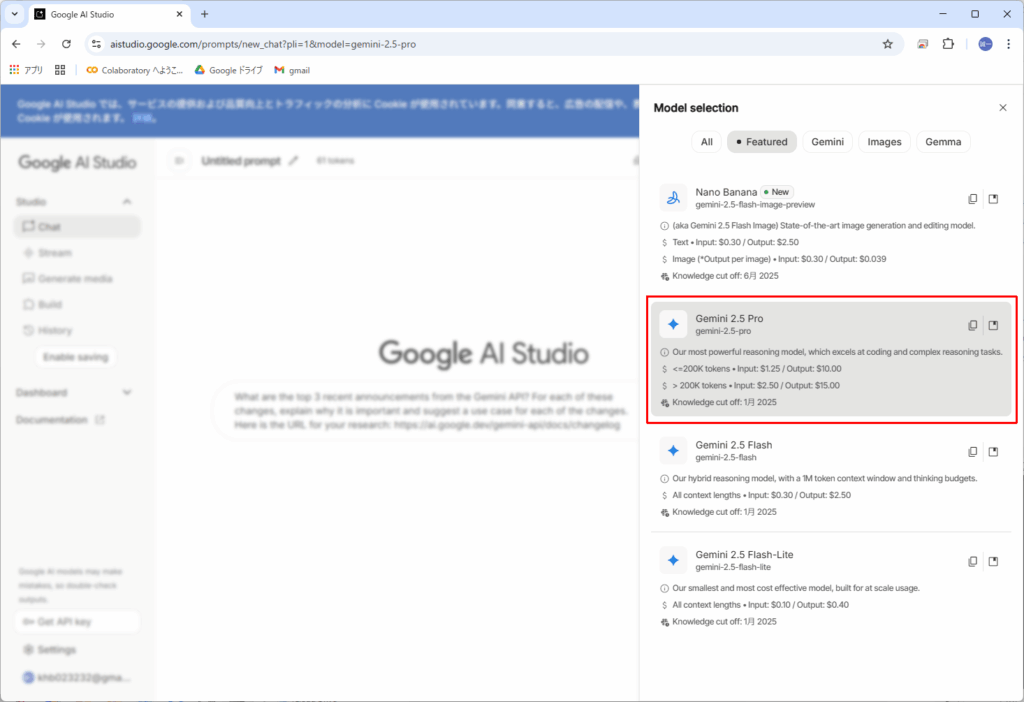Click the Nano Banana model logo
Screen dimensions: 1024x702
[x=673, y=198]
